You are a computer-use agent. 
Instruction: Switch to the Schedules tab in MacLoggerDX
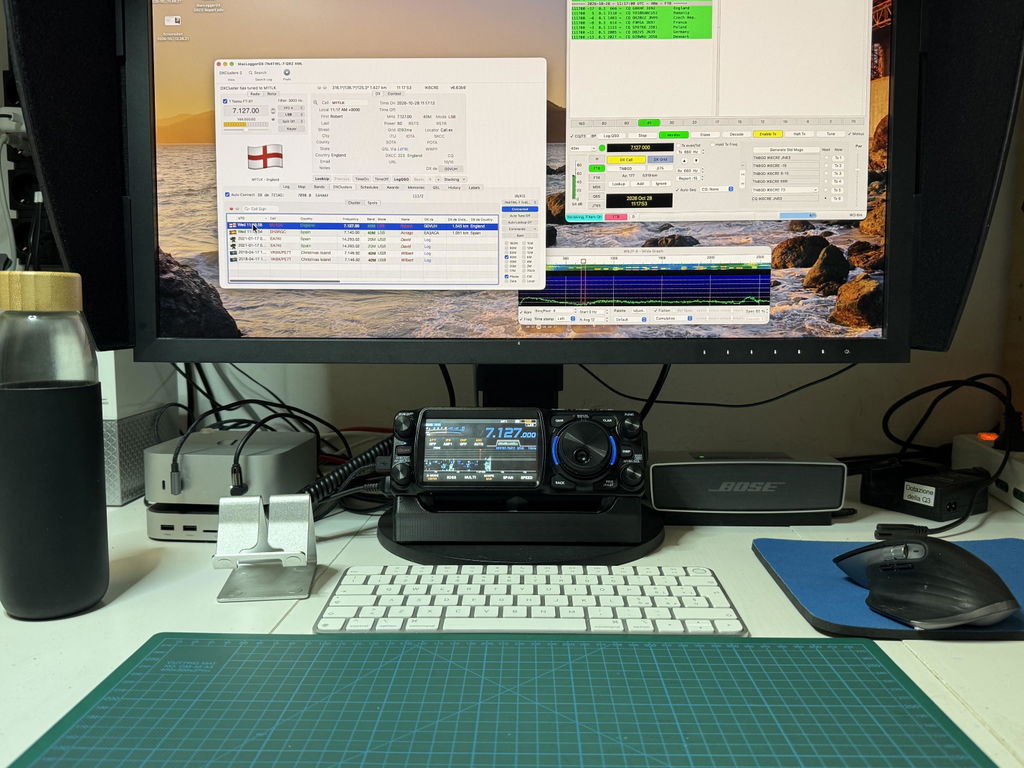[369, 187]
